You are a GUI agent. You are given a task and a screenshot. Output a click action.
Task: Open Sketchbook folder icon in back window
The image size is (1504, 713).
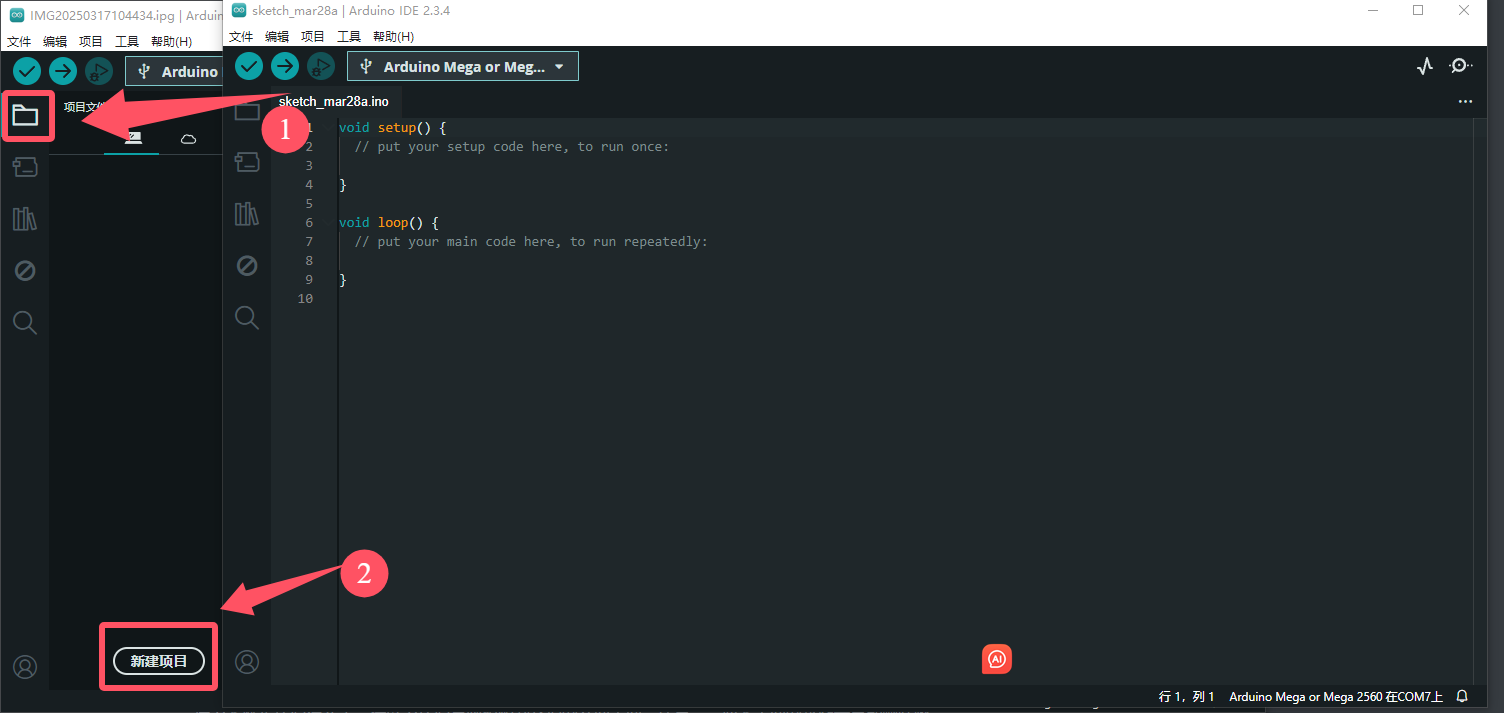[25, 115]
